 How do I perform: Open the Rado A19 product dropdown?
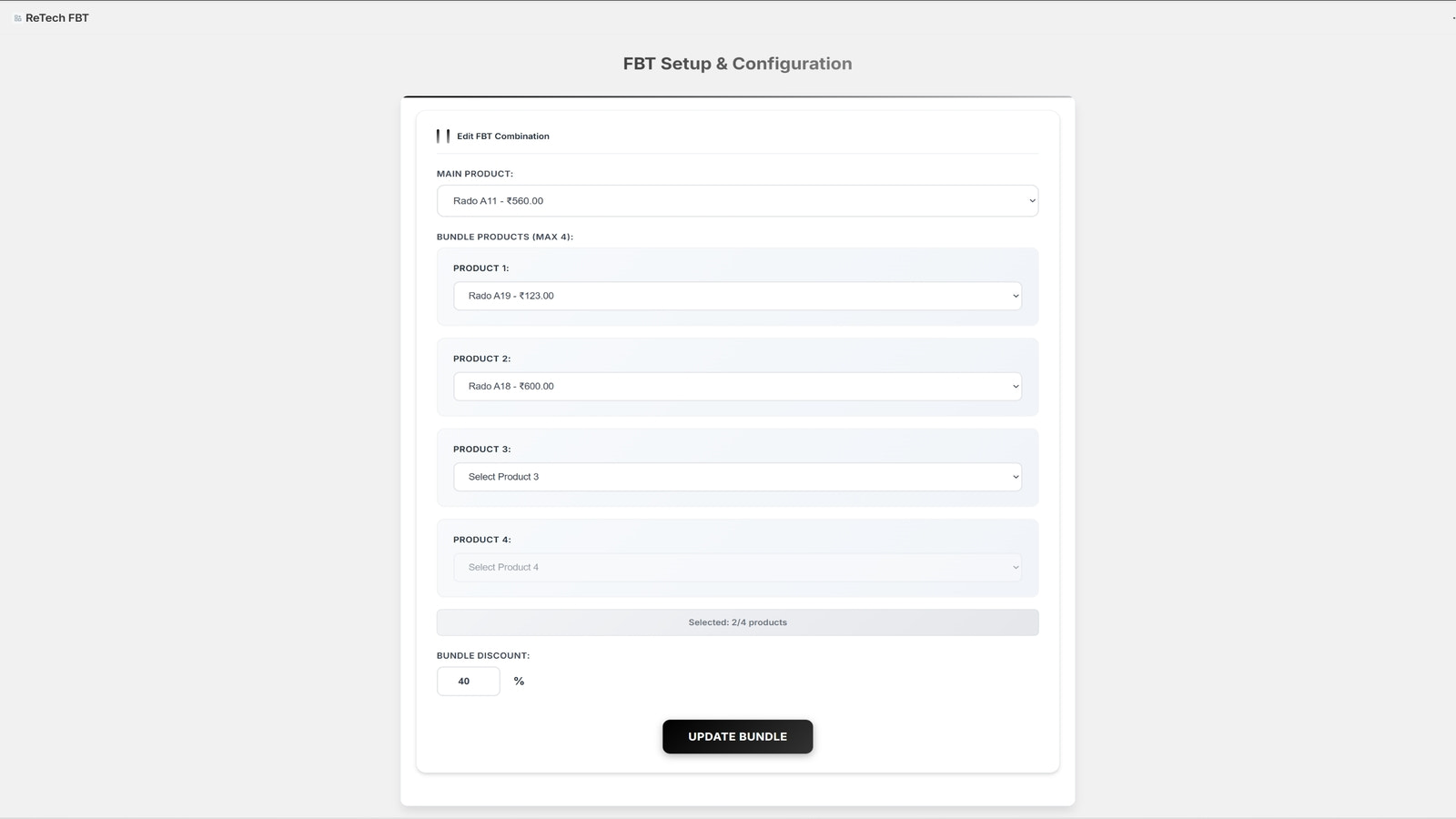pos(737,296)
